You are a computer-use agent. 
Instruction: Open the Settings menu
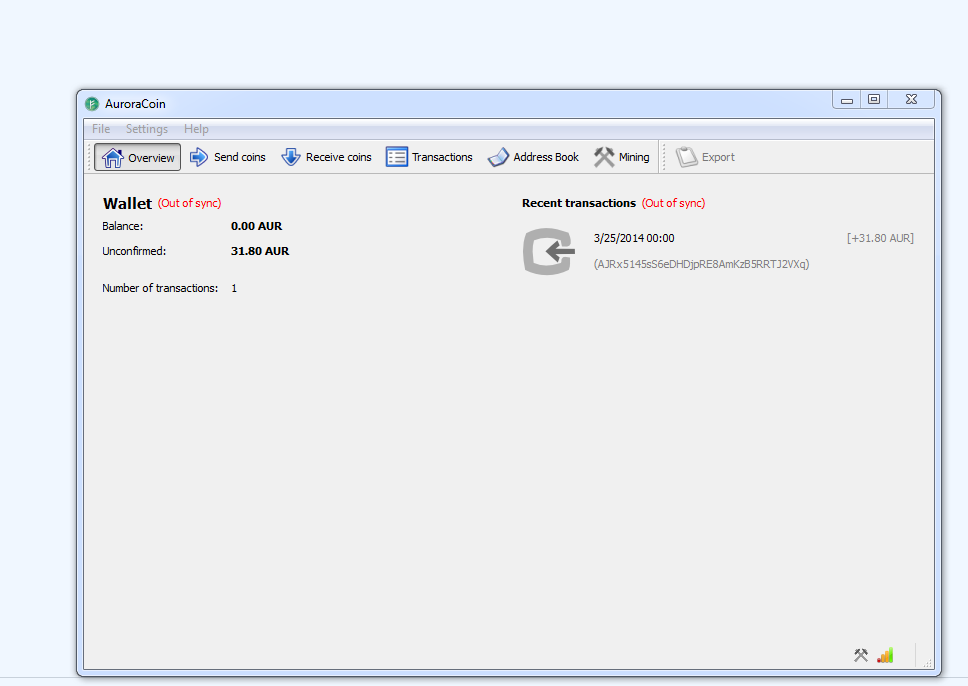coord(147,128)
